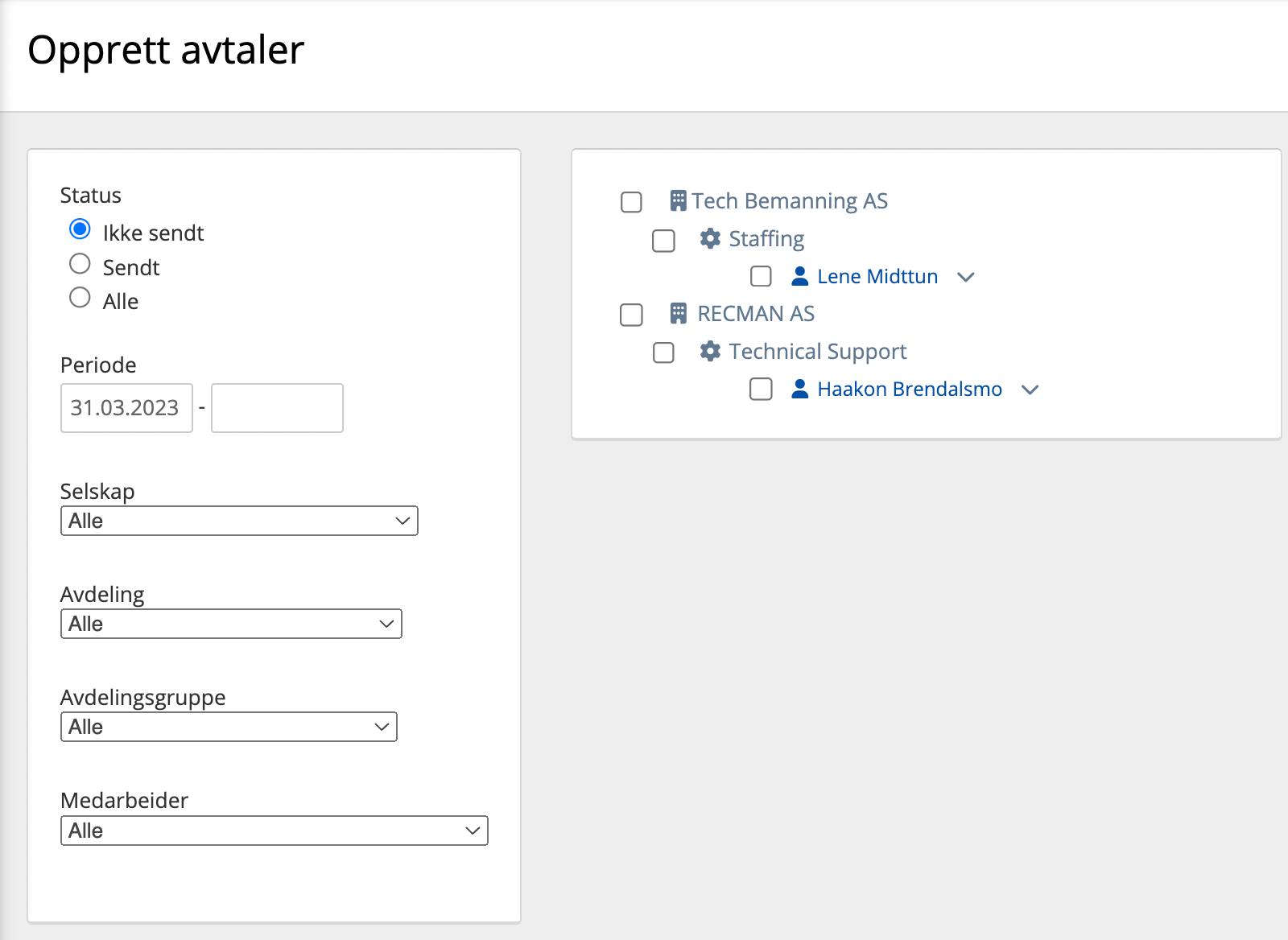1288x940 pixels.
Task: Click the person icon beside Lene Midttun
Action: (x=799, y=276)
